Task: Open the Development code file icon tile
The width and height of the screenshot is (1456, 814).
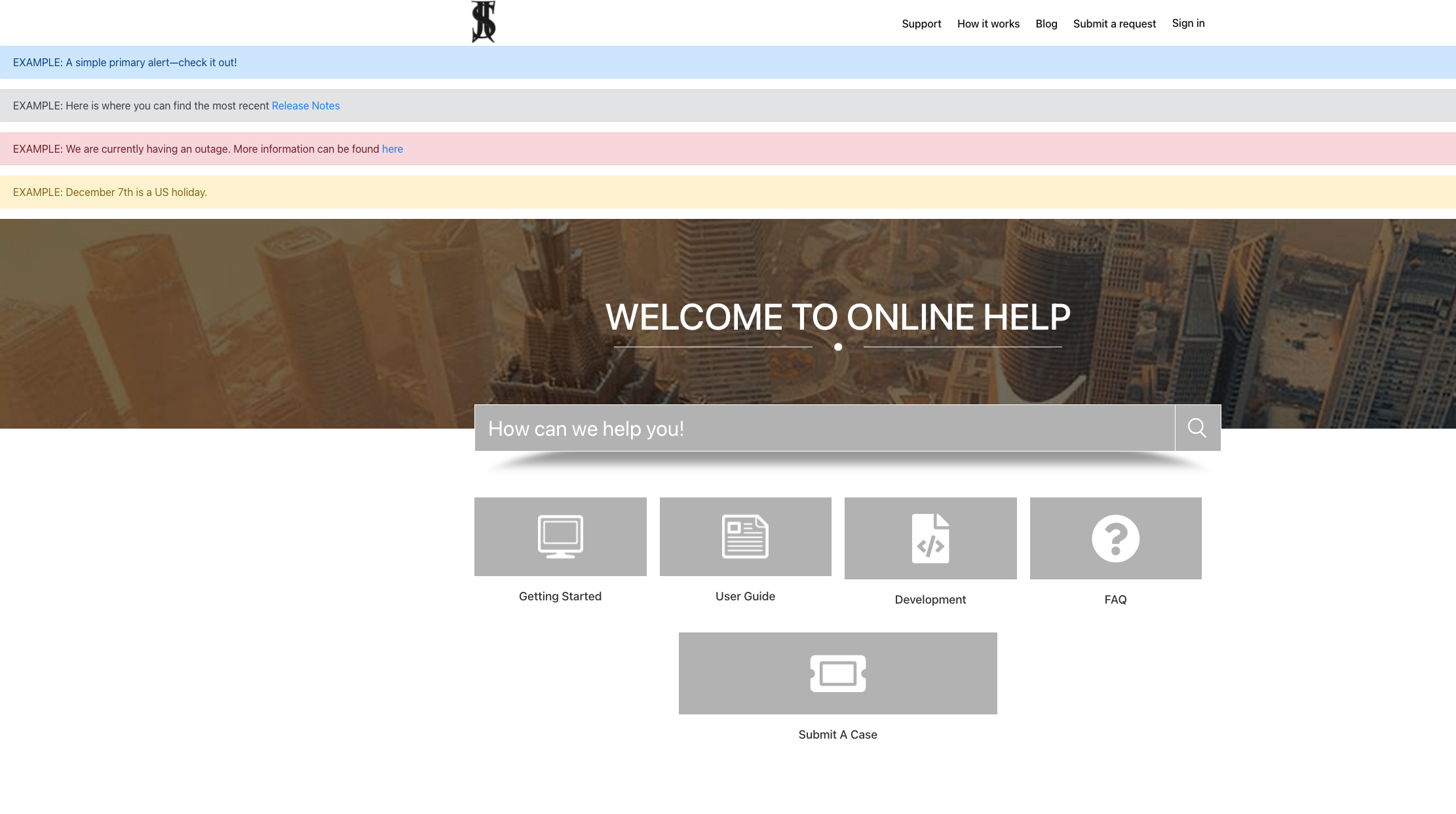Action: (930, 538)
